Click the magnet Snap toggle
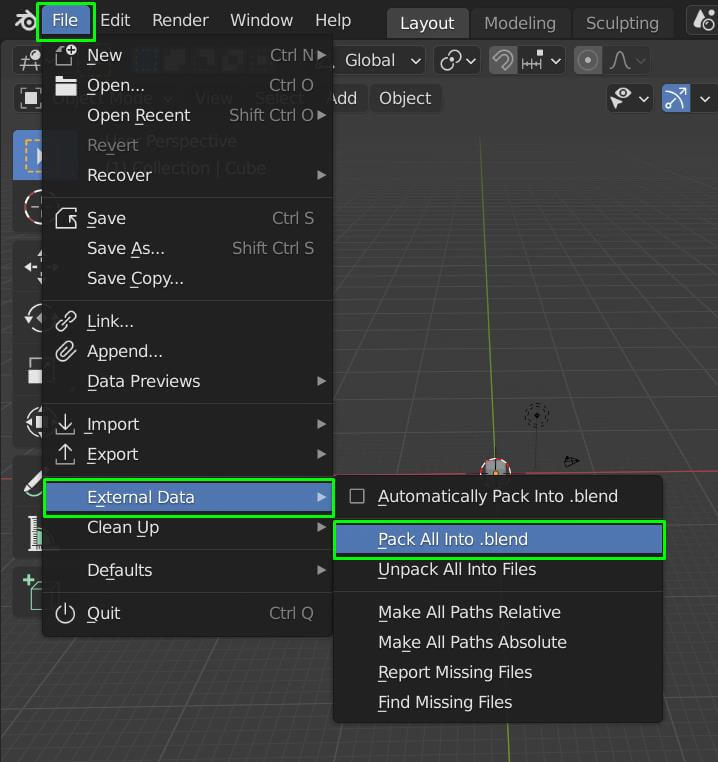The width and height of the screenshot is (718, 762). pos(503,60)
